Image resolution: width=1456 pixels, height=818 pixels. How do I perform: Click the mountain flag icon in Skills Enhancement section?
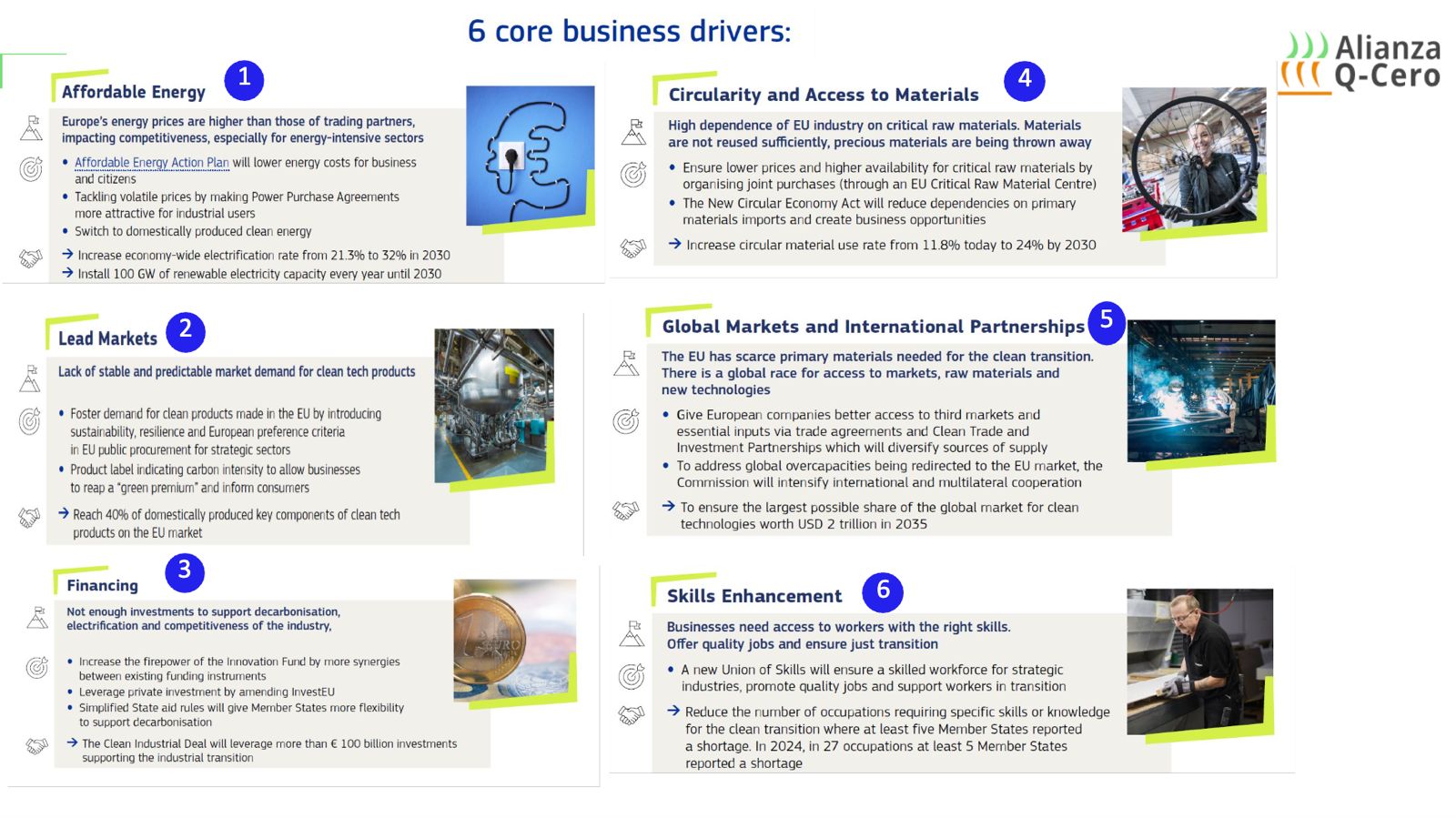632,633
